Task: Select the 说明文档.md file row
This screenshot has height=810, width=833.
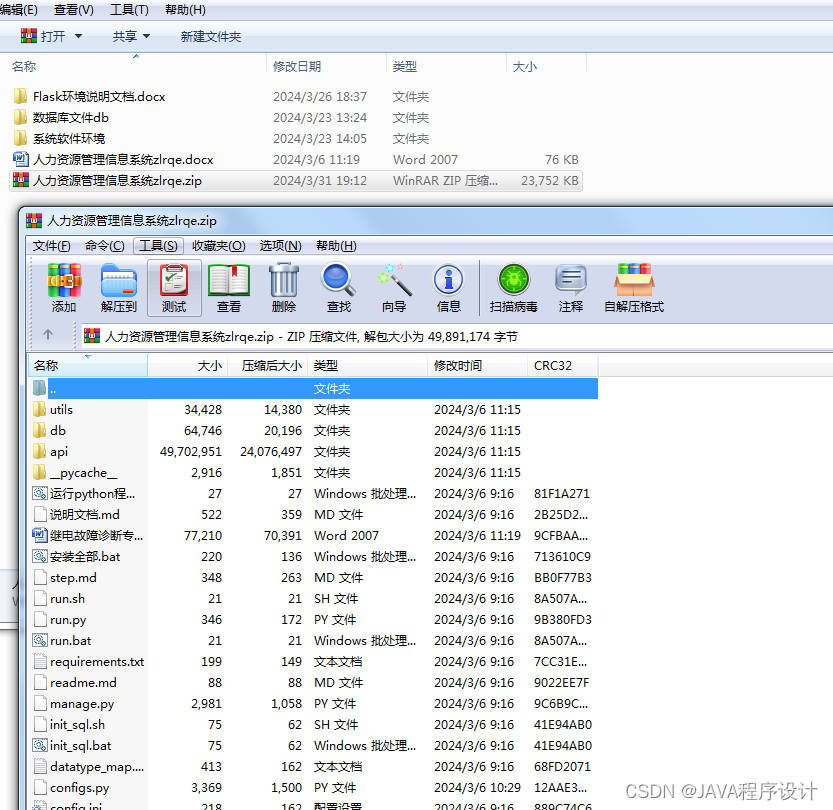Action: click(x=313, y=515)
